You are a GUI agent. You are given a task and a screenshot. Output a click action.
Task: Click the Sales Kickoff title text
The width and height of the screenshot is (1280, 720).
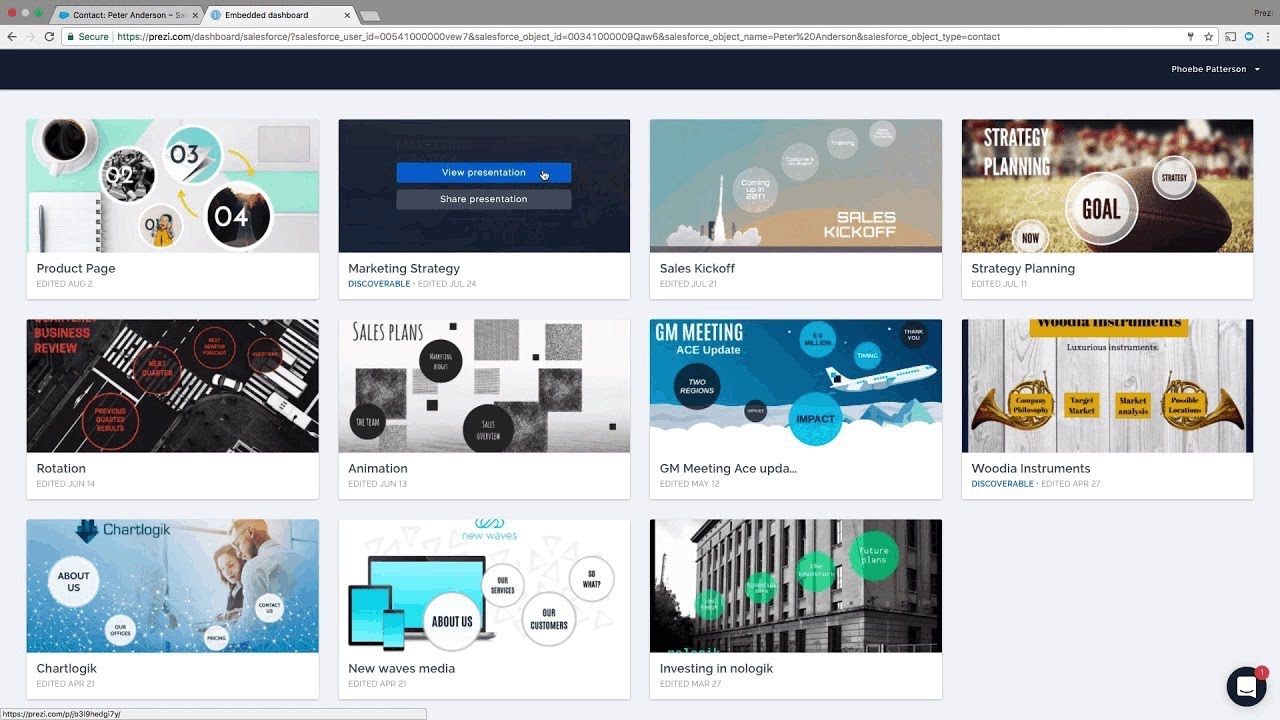coord(697,269)
